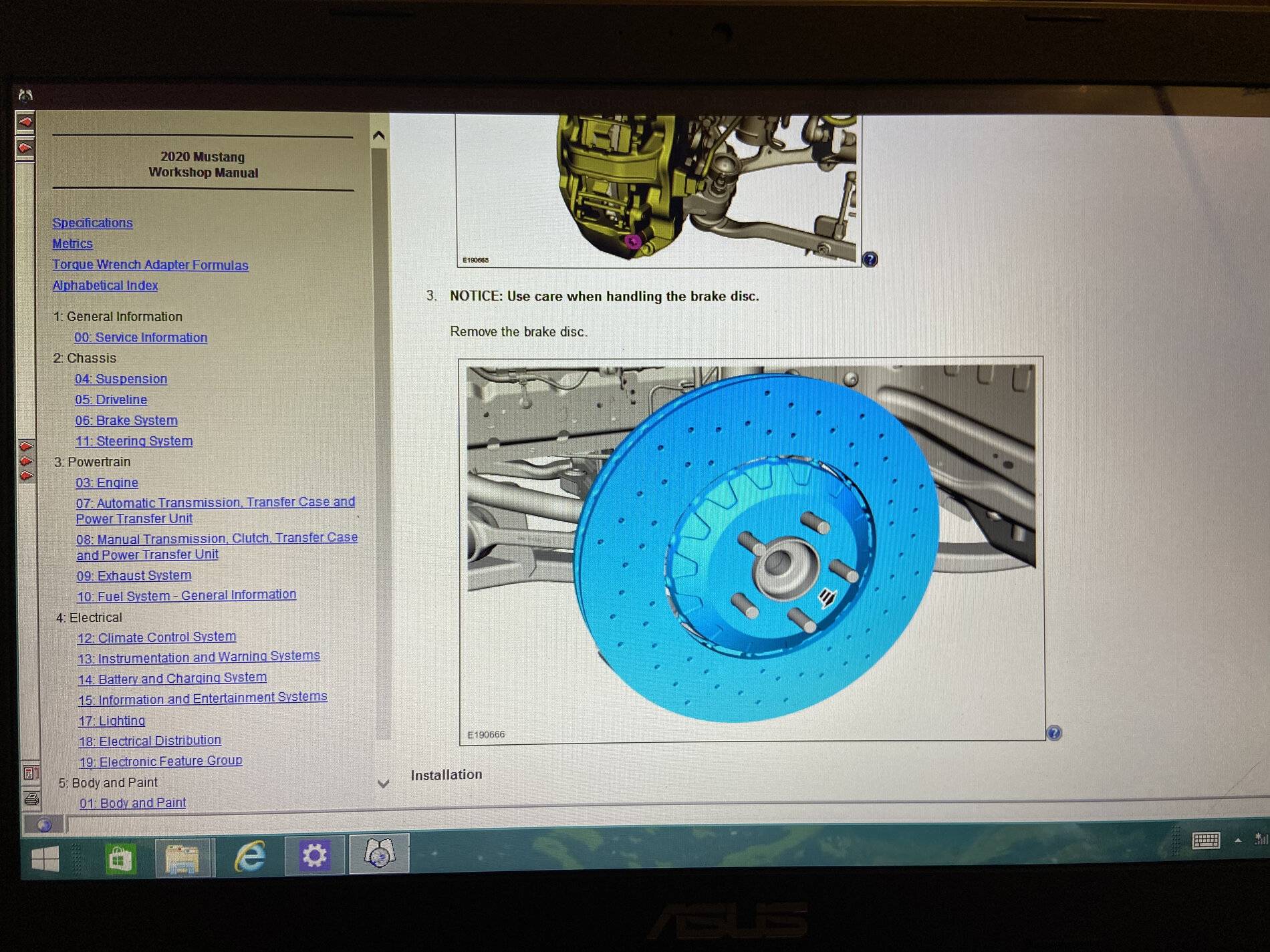Open 10: Fuel System - General Information
The image size is (1270, 952).
[186, 595]
